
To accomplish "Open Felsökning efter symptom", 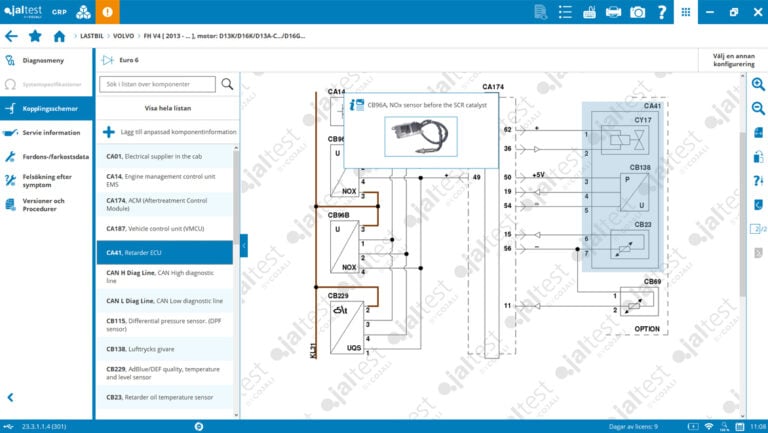I will pos(47,181).
